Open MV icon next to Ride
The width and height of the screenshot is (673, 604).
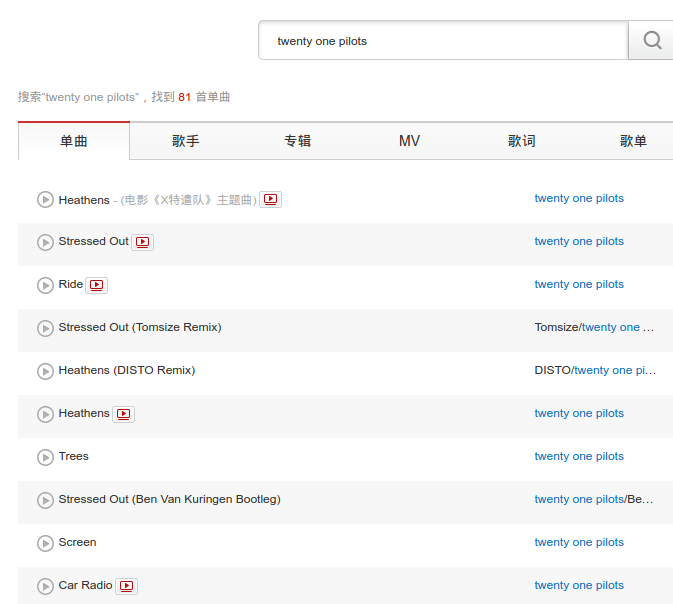(x=97, y=285)
